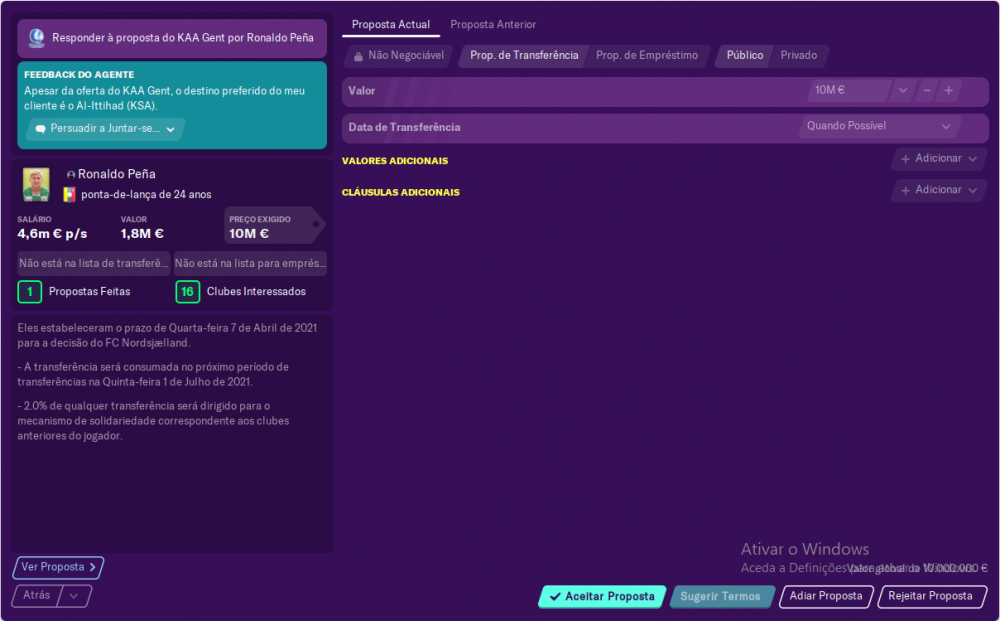Click the speech bubble icon beside Persuadir
1000x621 pixels.
[40, 129]
